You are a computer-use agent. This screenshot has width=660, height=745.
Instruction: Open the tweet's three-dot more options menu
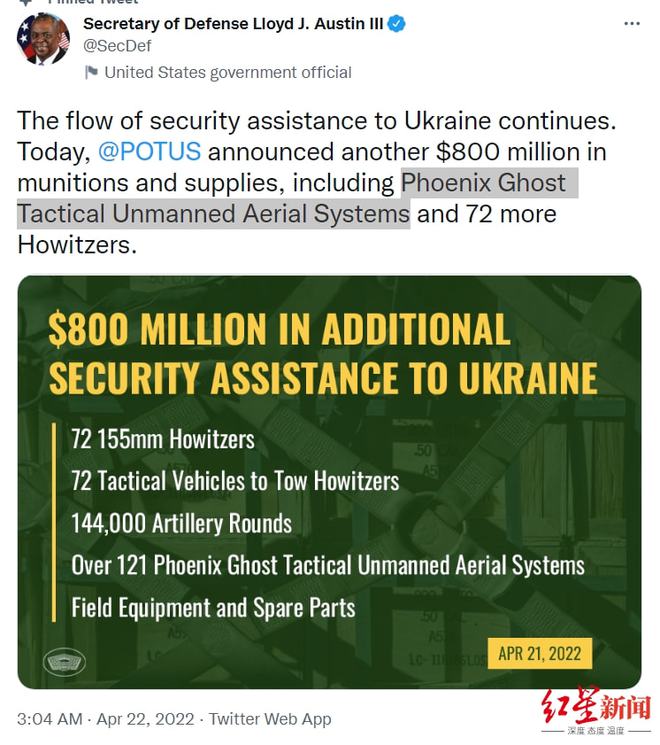coord(631,24)
